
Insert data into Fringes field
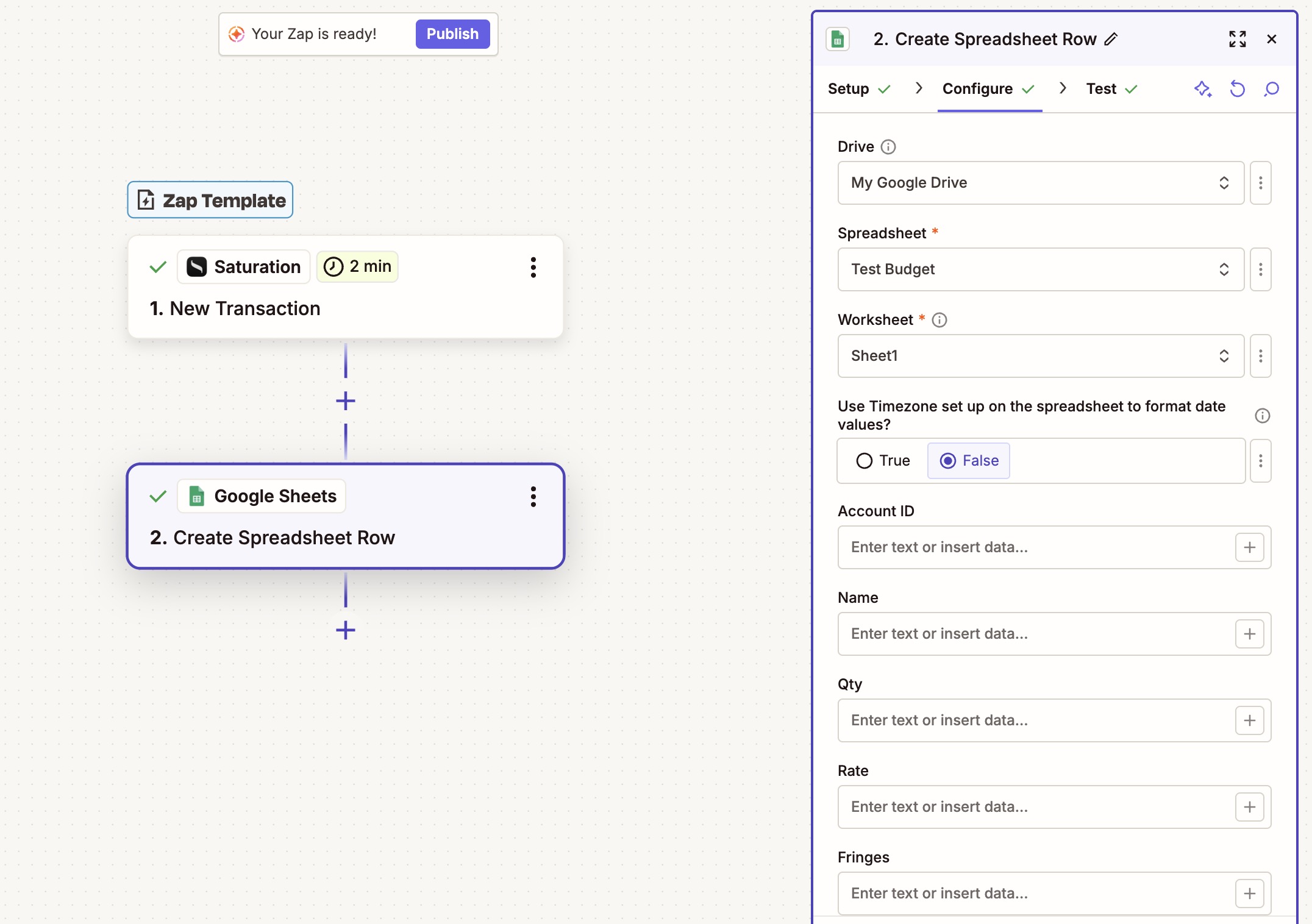click(1250, 894)
